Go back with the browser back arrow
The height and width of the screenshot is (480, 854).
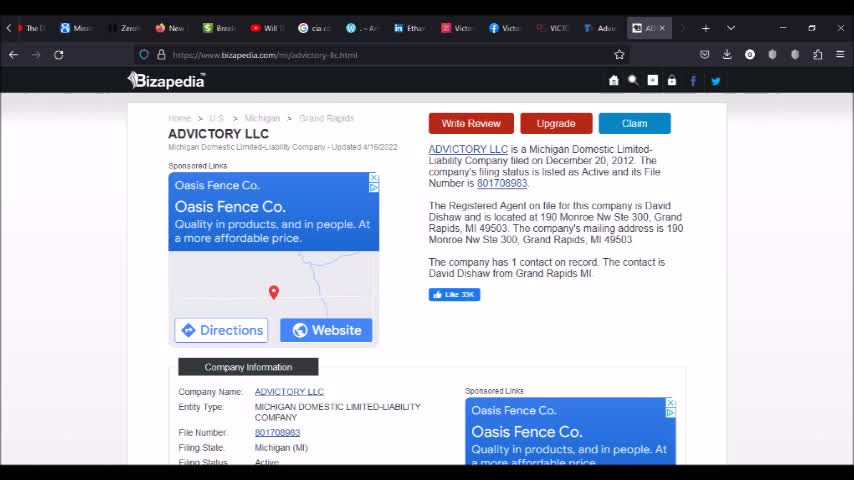coord(14,54)
